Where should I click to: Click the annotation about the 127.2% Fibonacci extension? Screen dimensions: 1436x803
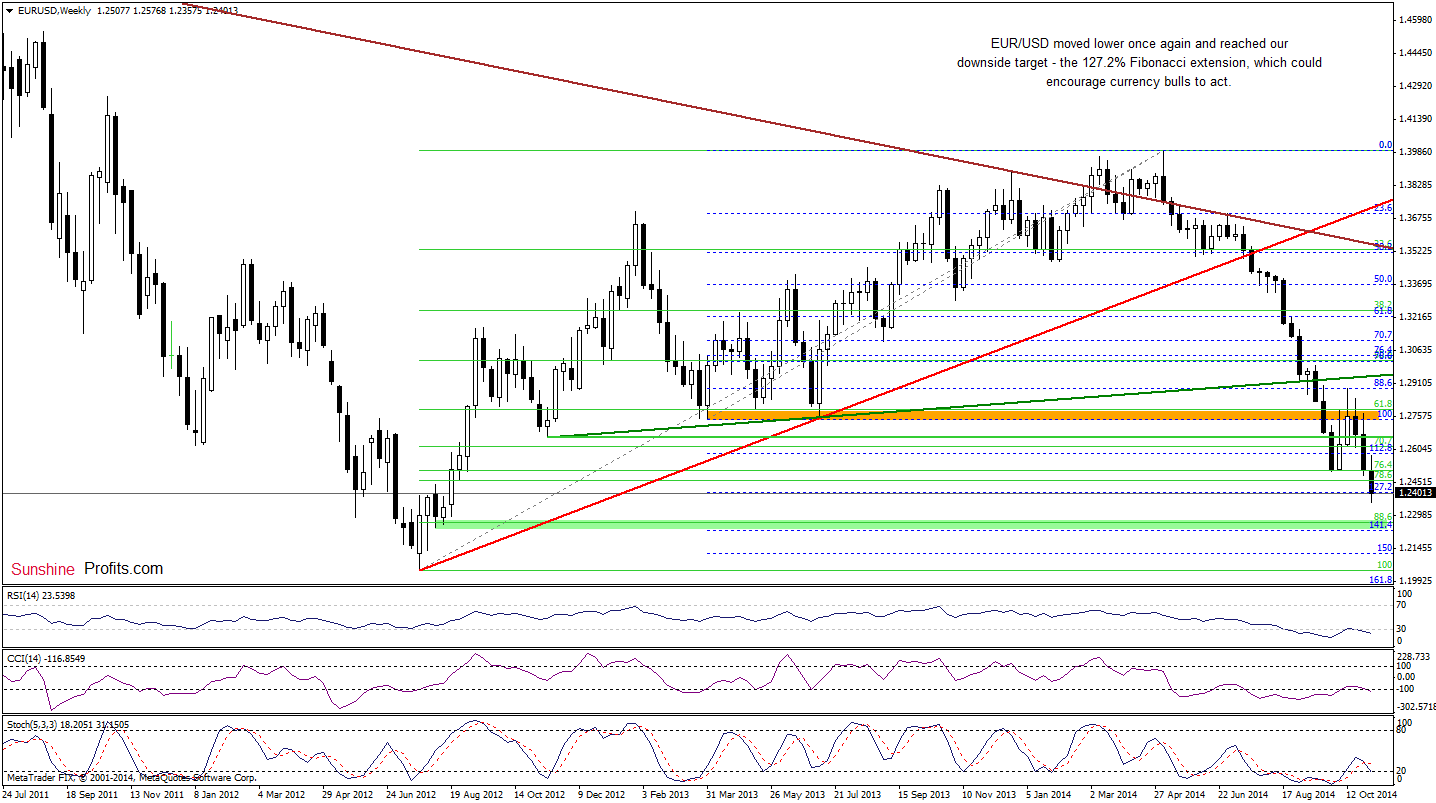pyautogui.click(x=1138, y=63)
